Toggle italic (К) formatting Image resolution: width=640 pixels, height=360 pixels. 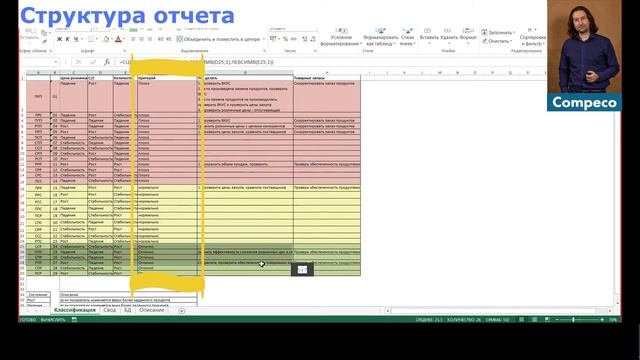(67, 39)
